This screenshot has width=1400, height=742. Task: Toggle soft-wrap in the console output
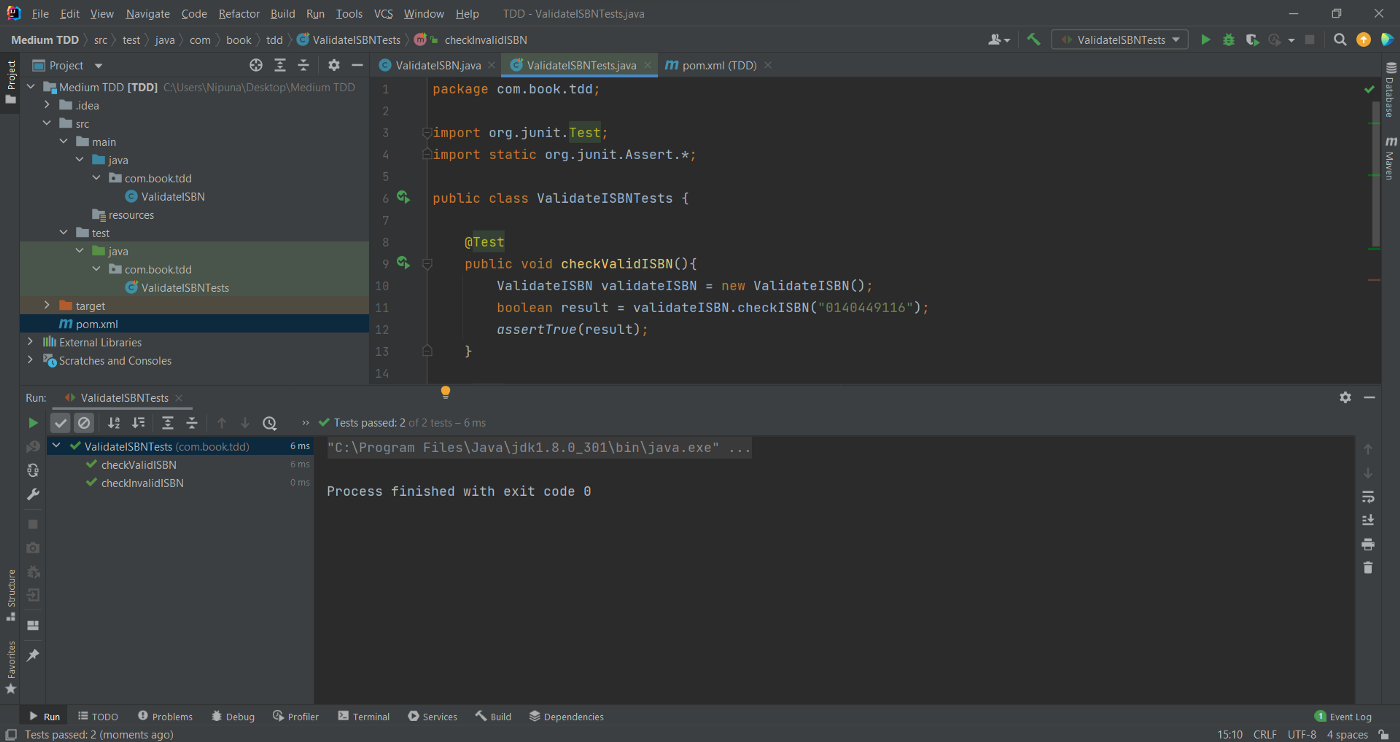(1368, 497)
